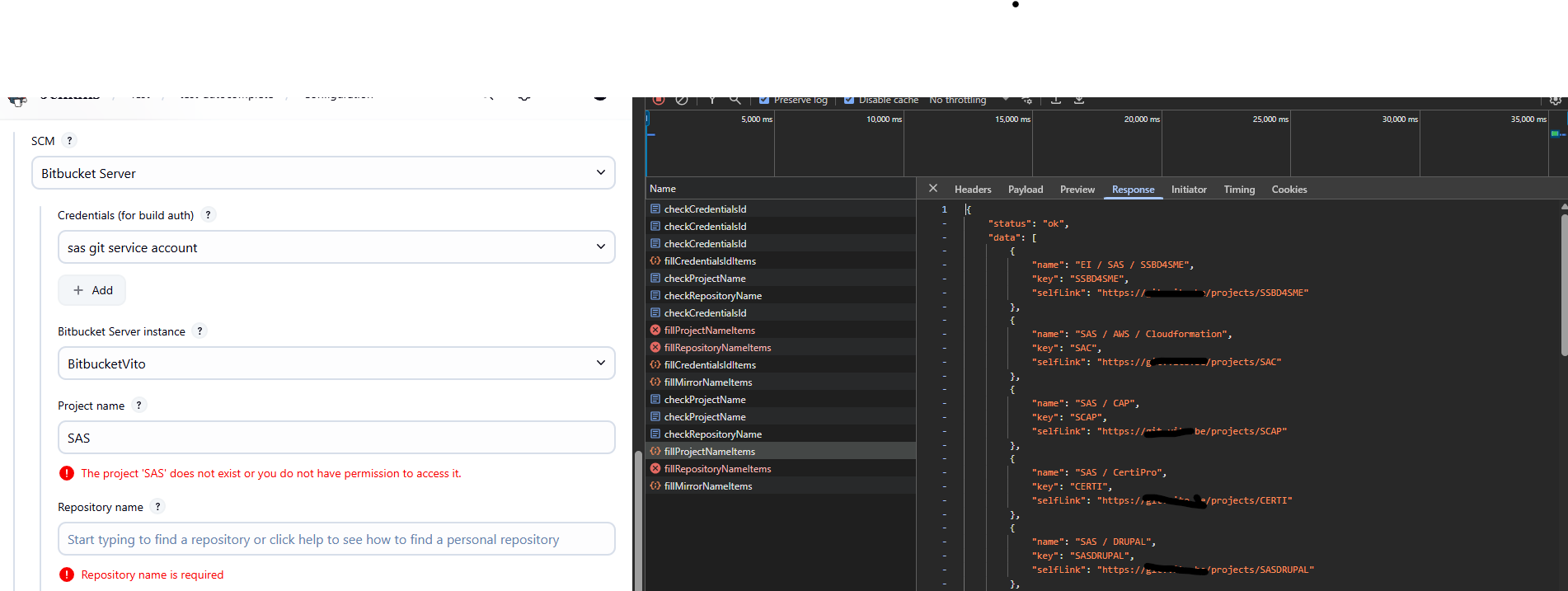Click the "status": "ok" line in response

pos(1028,223)
